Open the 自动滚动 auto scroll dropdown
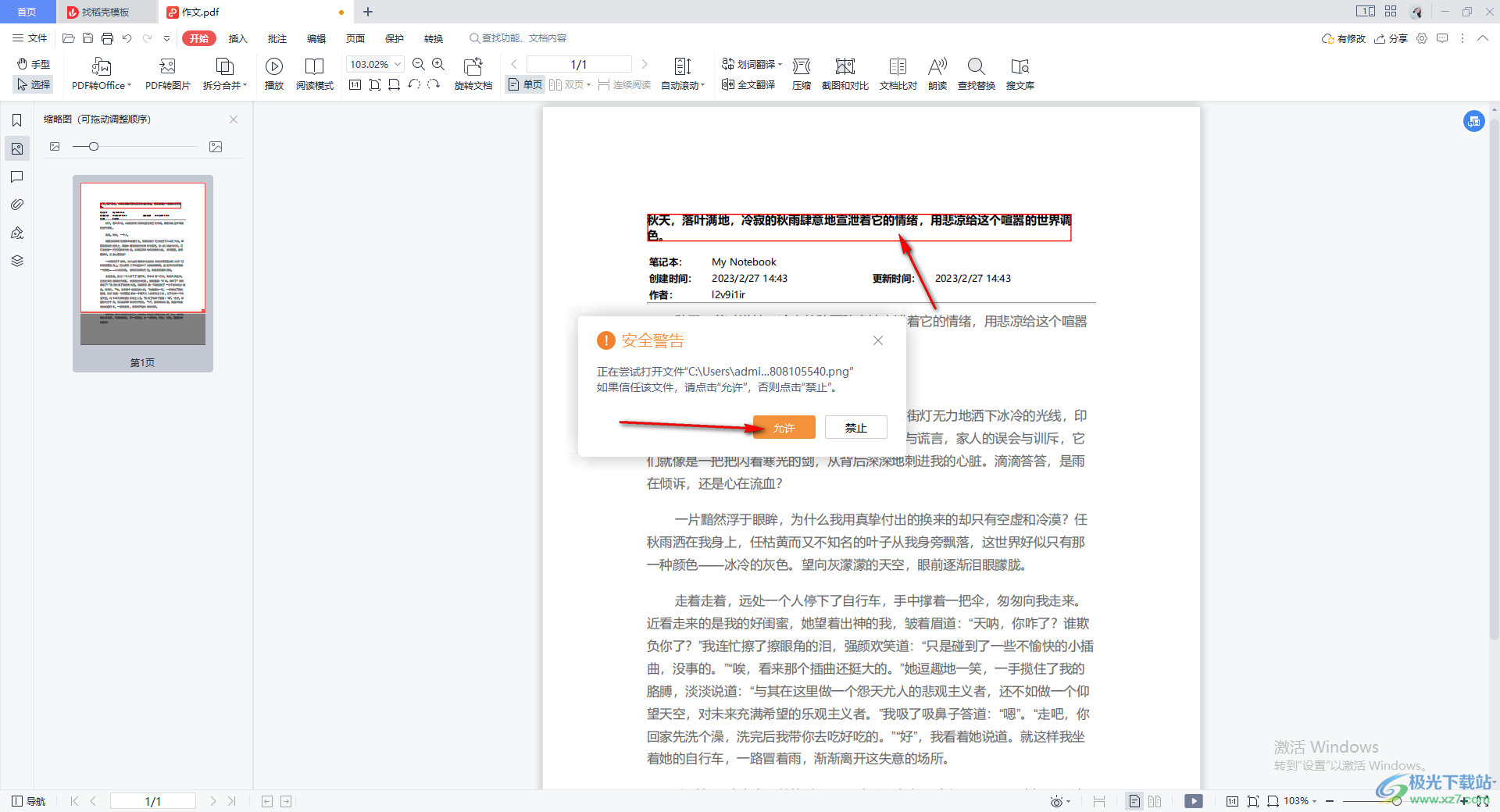Image resolution: width=1500 pixels, height=812 pixels. [683, 74]
